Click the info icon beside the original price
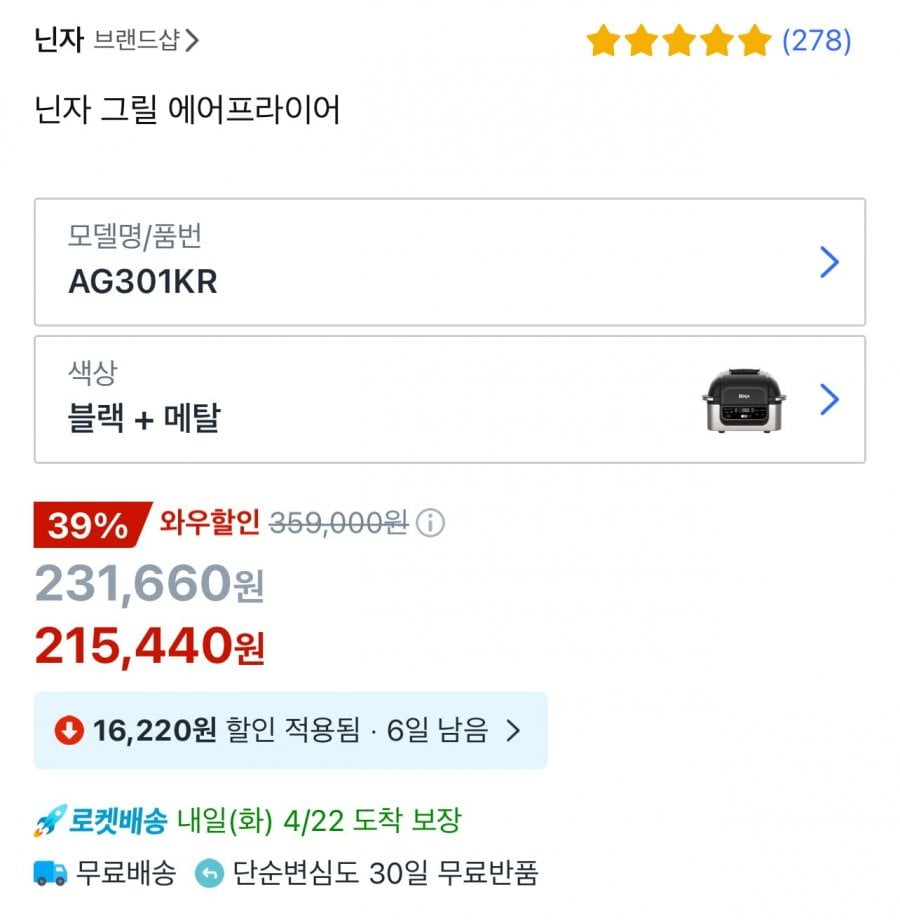Viewport: 900px width, 920px height. point(430,523)
